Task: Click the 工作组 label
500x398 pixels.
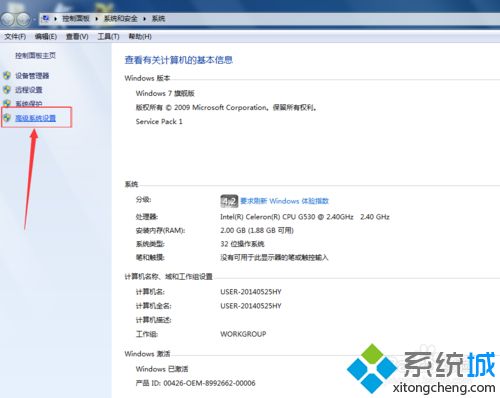Action: (147, 334)
